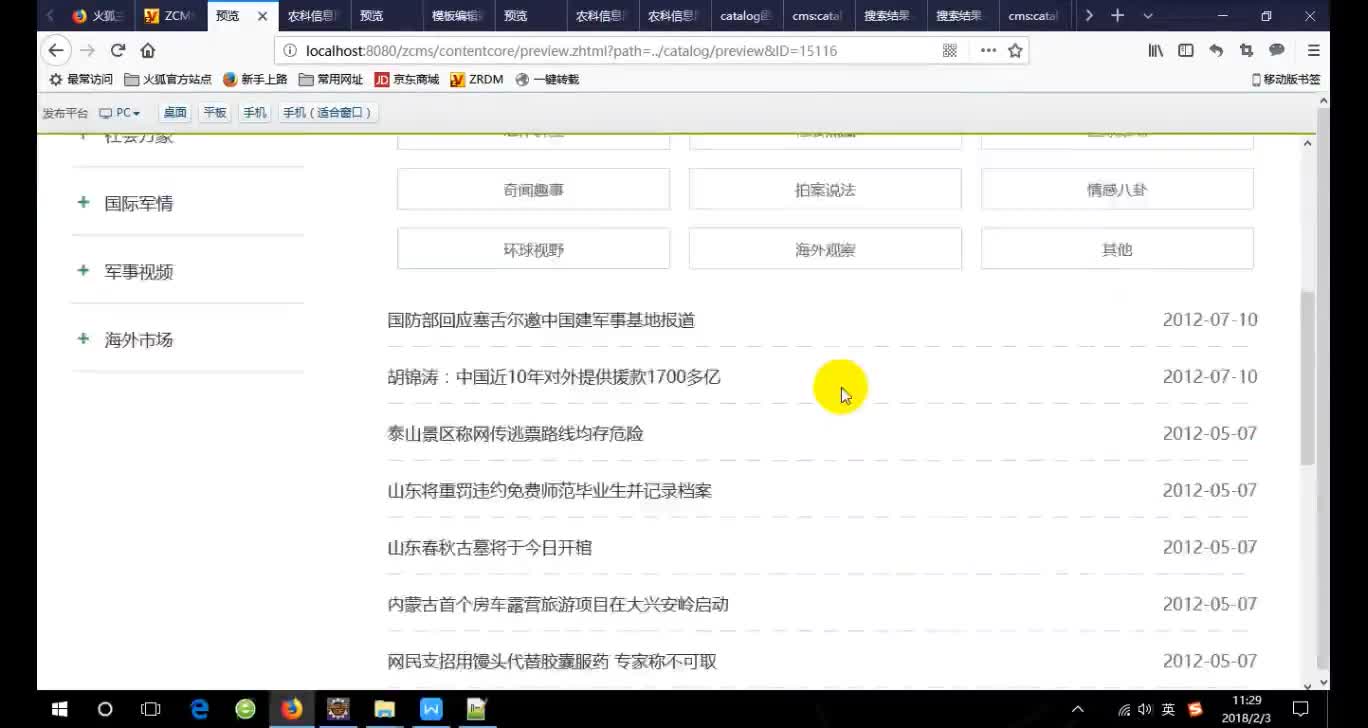The image size is (1368, 728).
Task: Switch to the catalog tab
Action: 745,16
